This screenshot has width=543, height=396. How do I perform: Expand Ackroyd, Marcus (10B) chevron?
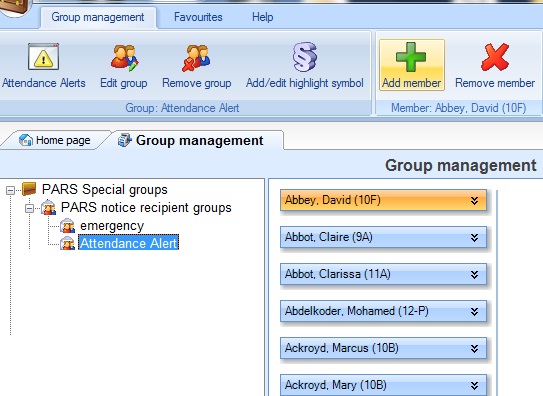pyautogui.click(x=474, y=349)
